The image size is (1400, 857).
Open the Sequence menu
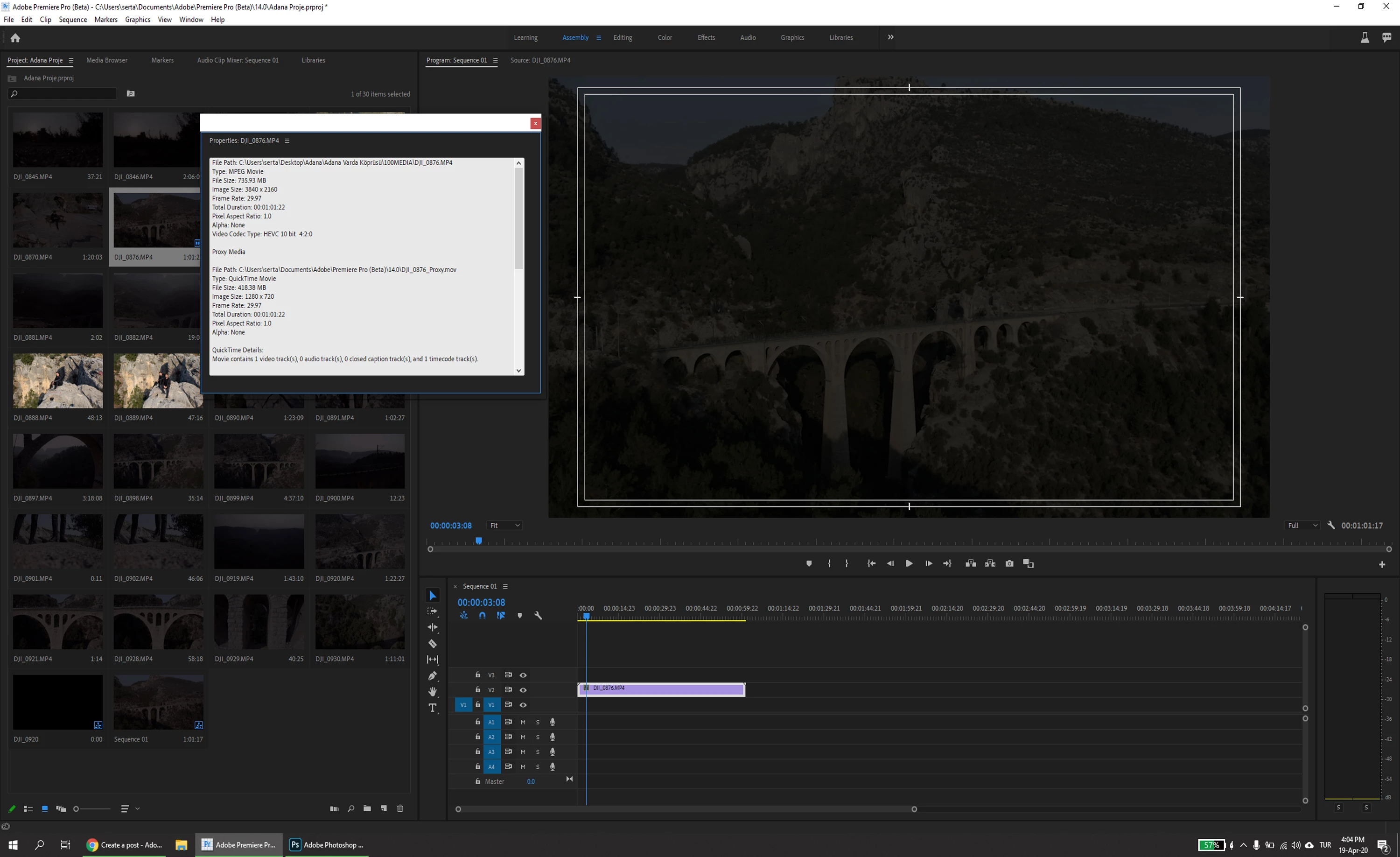(73, 19)
